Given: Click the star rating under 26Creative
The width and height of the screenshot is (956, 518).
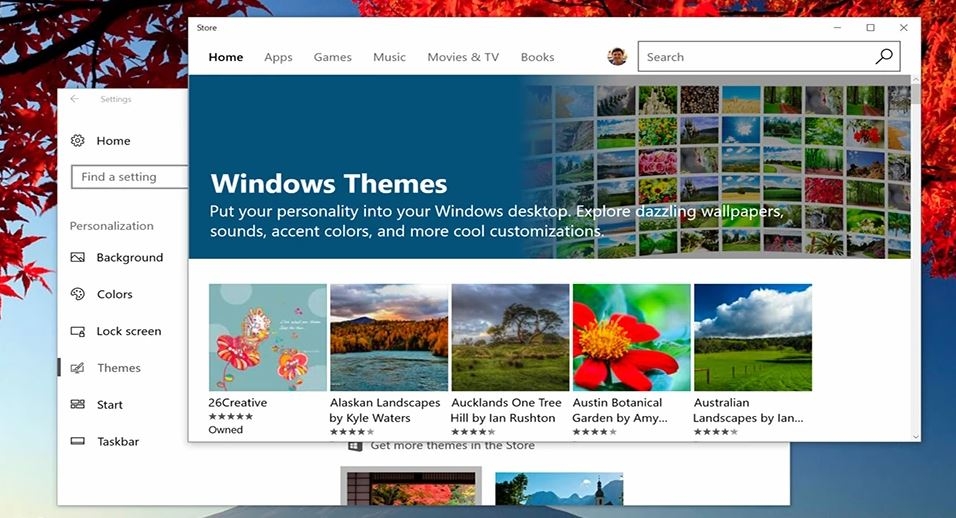Looking at the screenshot, I should tap(230, 416).
